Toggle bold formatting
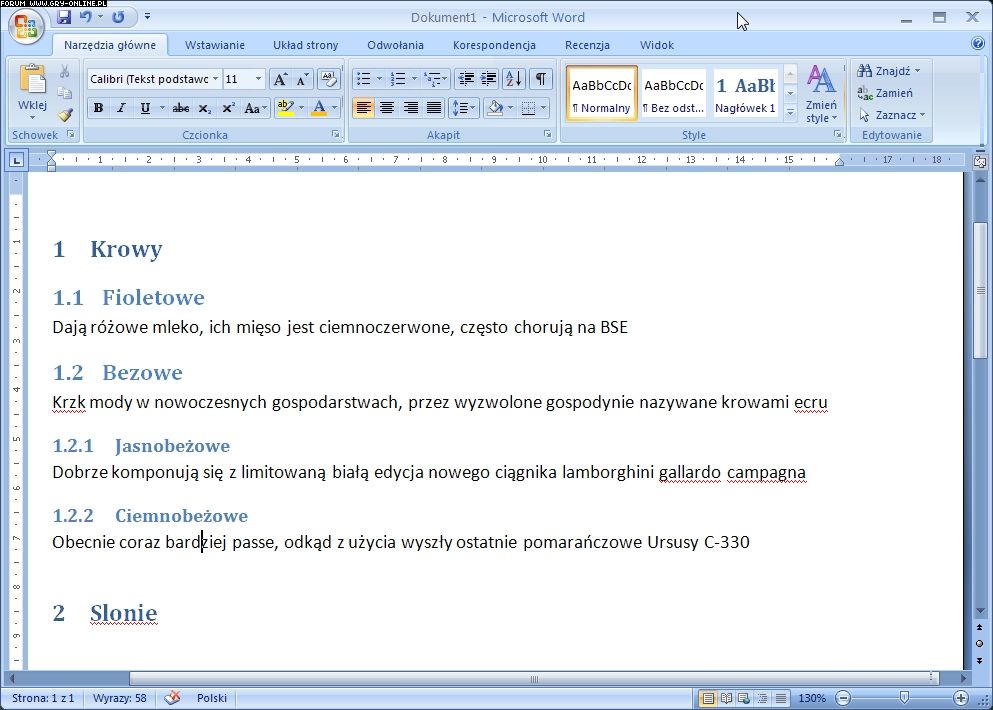 click(98, 108)
